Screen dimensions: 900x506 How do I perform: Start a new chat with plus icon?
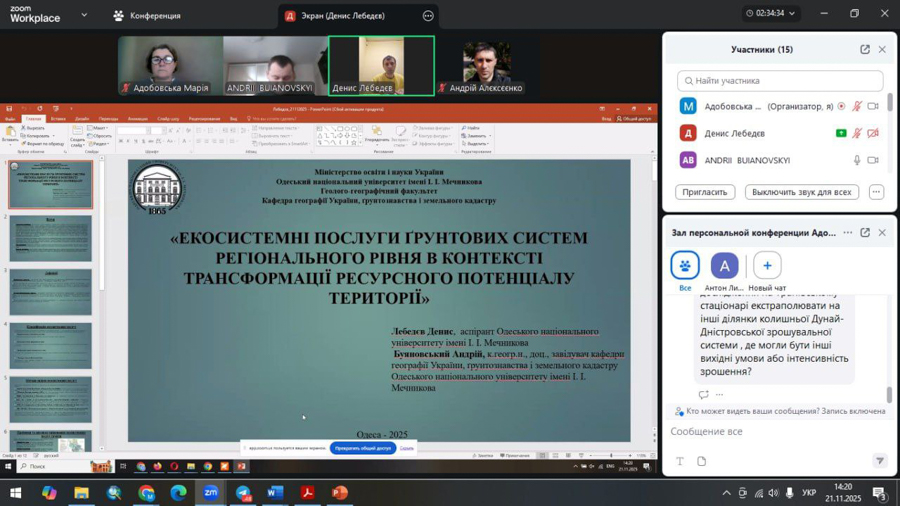[767, 266]
